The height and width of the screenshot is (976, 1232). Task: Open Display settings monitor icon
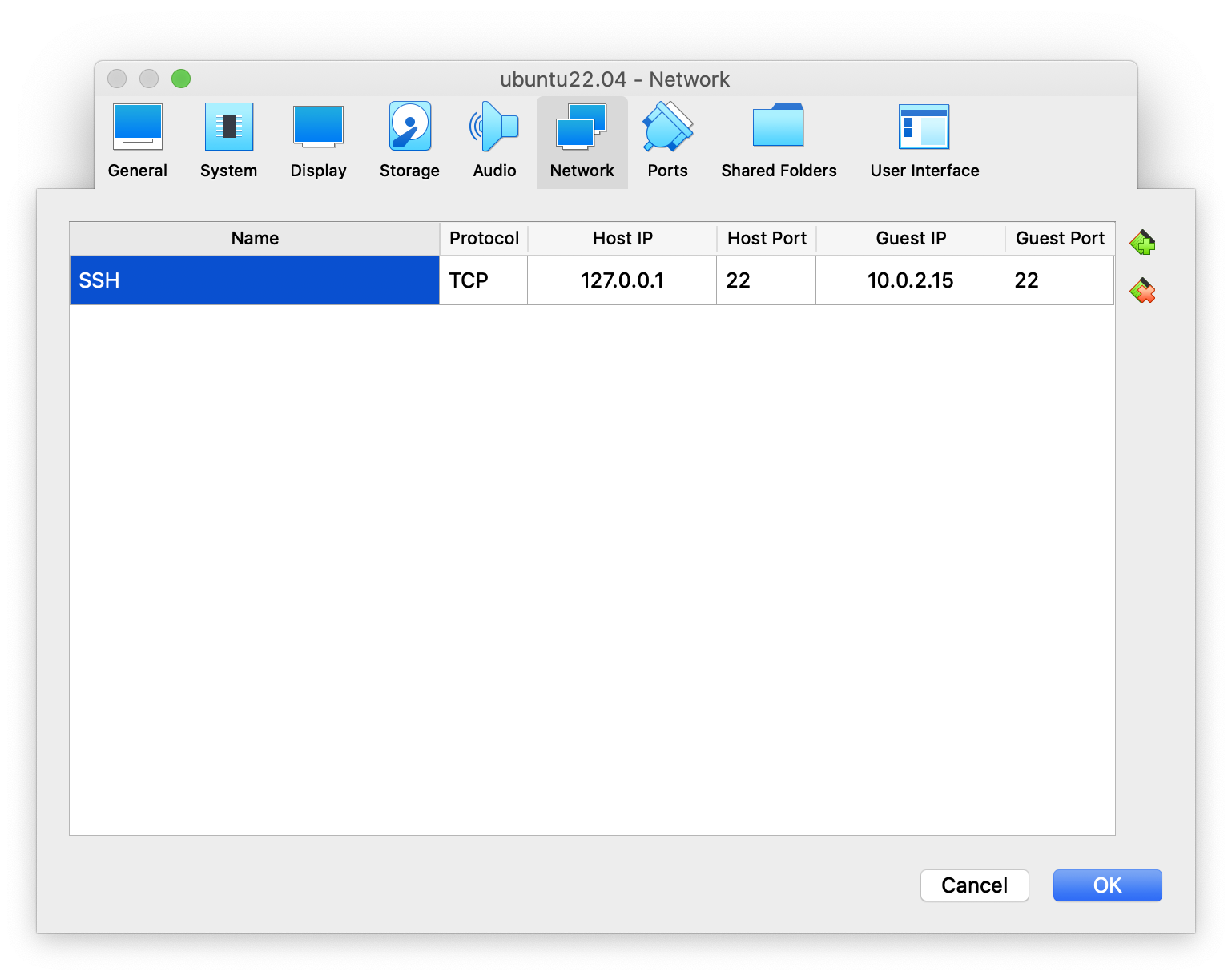tap(318, 127)
